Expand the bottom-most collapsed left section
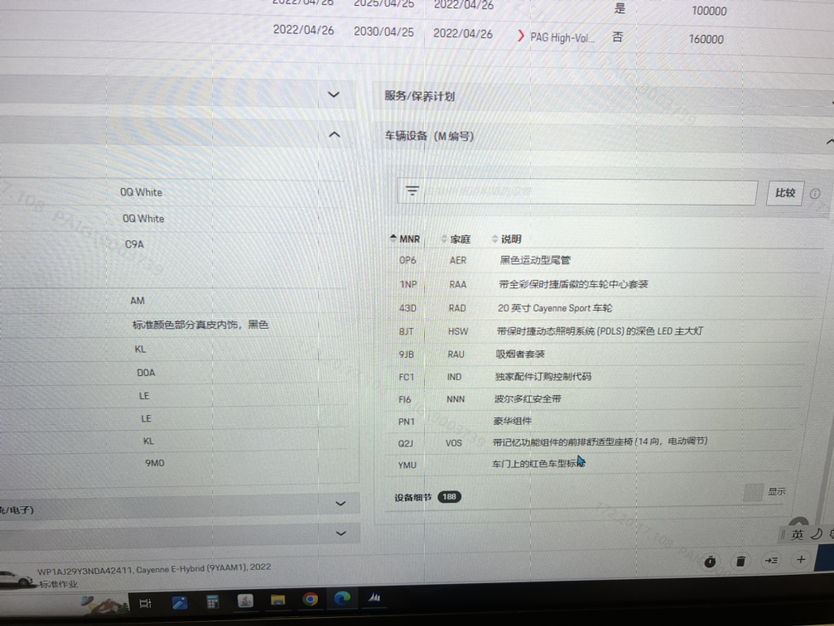 (341, 533)
